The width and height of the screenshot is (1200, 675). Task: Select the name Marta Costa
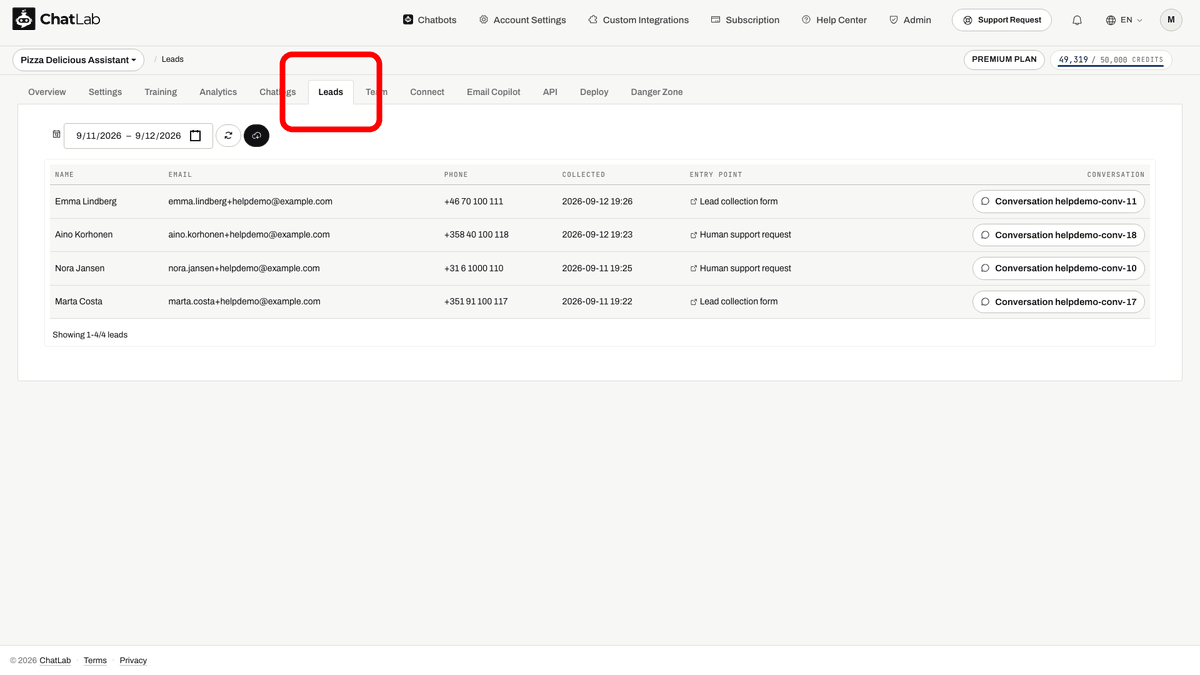pos(78,301)
